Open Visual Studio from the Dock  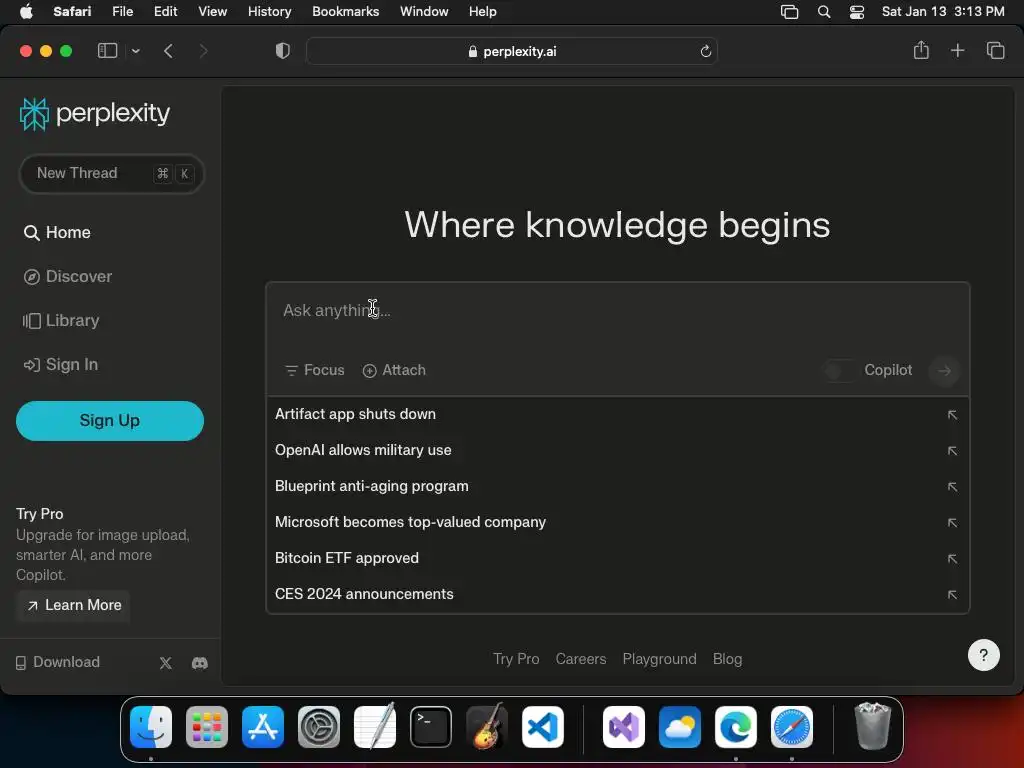pos(624,727)
